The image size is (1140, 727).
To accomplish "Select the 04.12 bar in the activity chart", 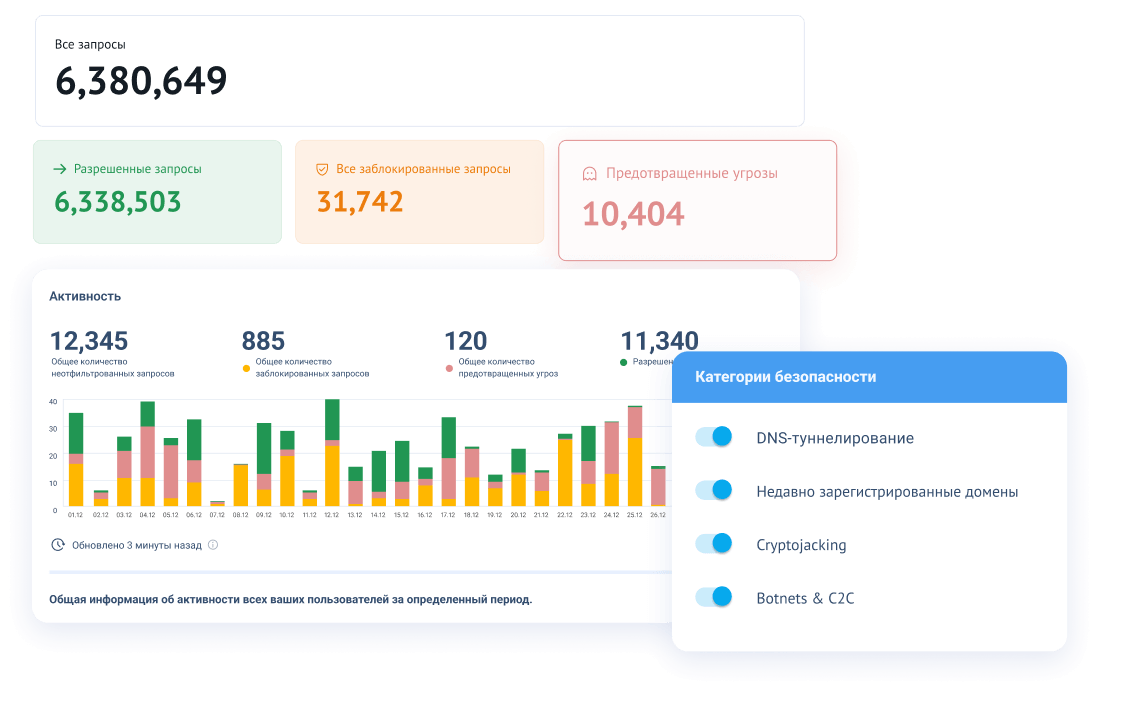I will pyautogui.click(x=147, y=455).
